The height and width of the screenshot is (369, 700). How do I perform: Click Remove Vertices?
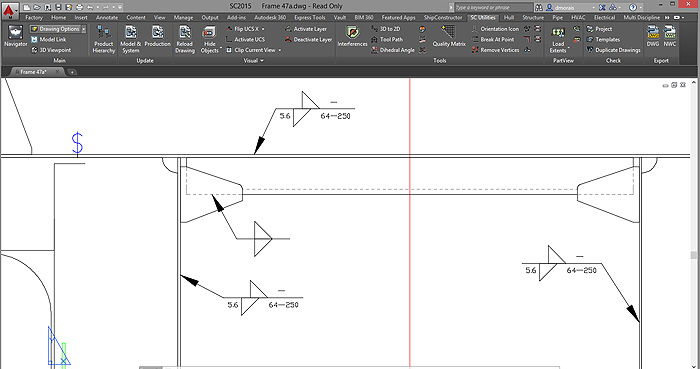pyautogui.click(x=495, y=50)
